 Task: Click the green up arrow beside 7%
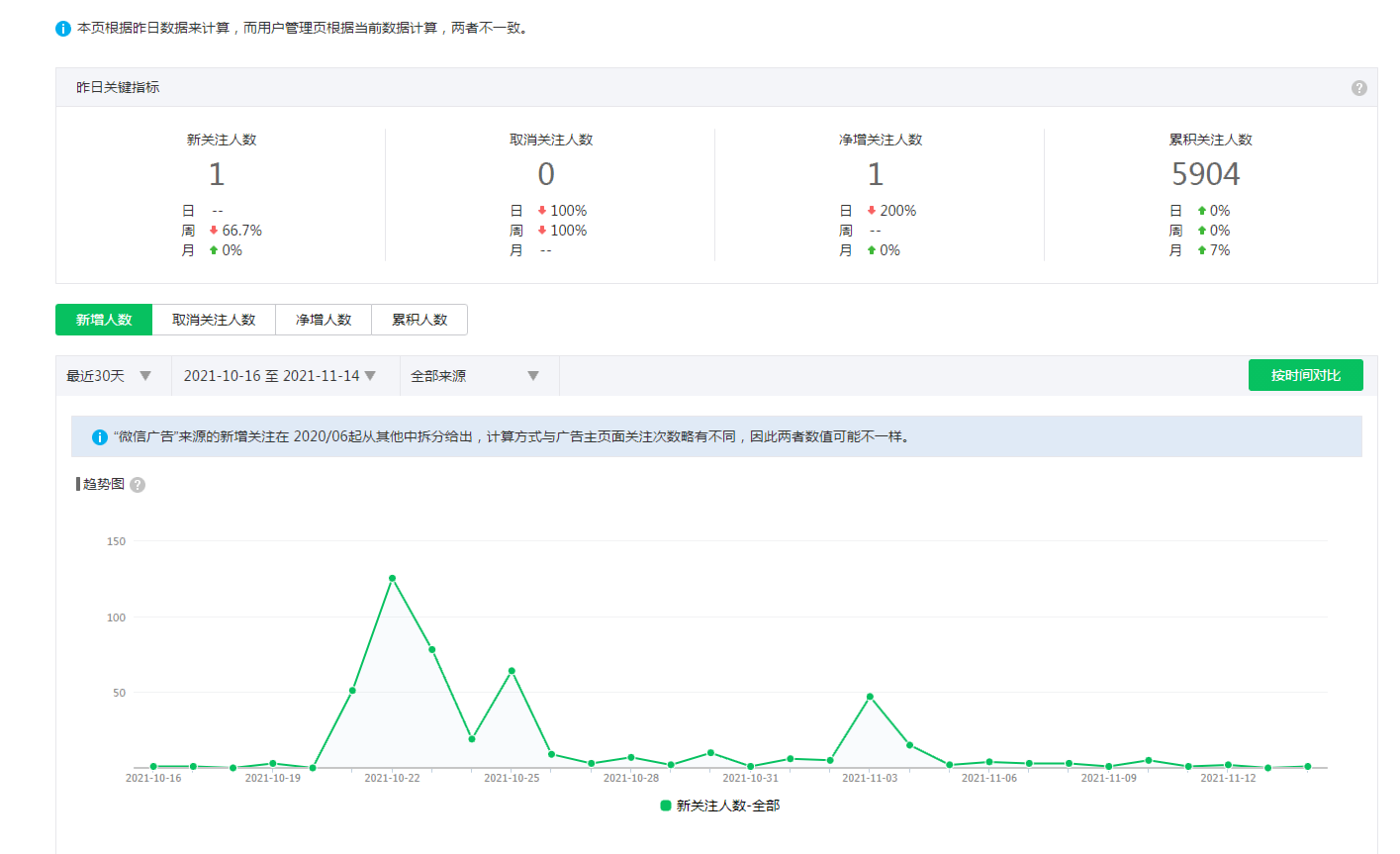coord(1201,250)
